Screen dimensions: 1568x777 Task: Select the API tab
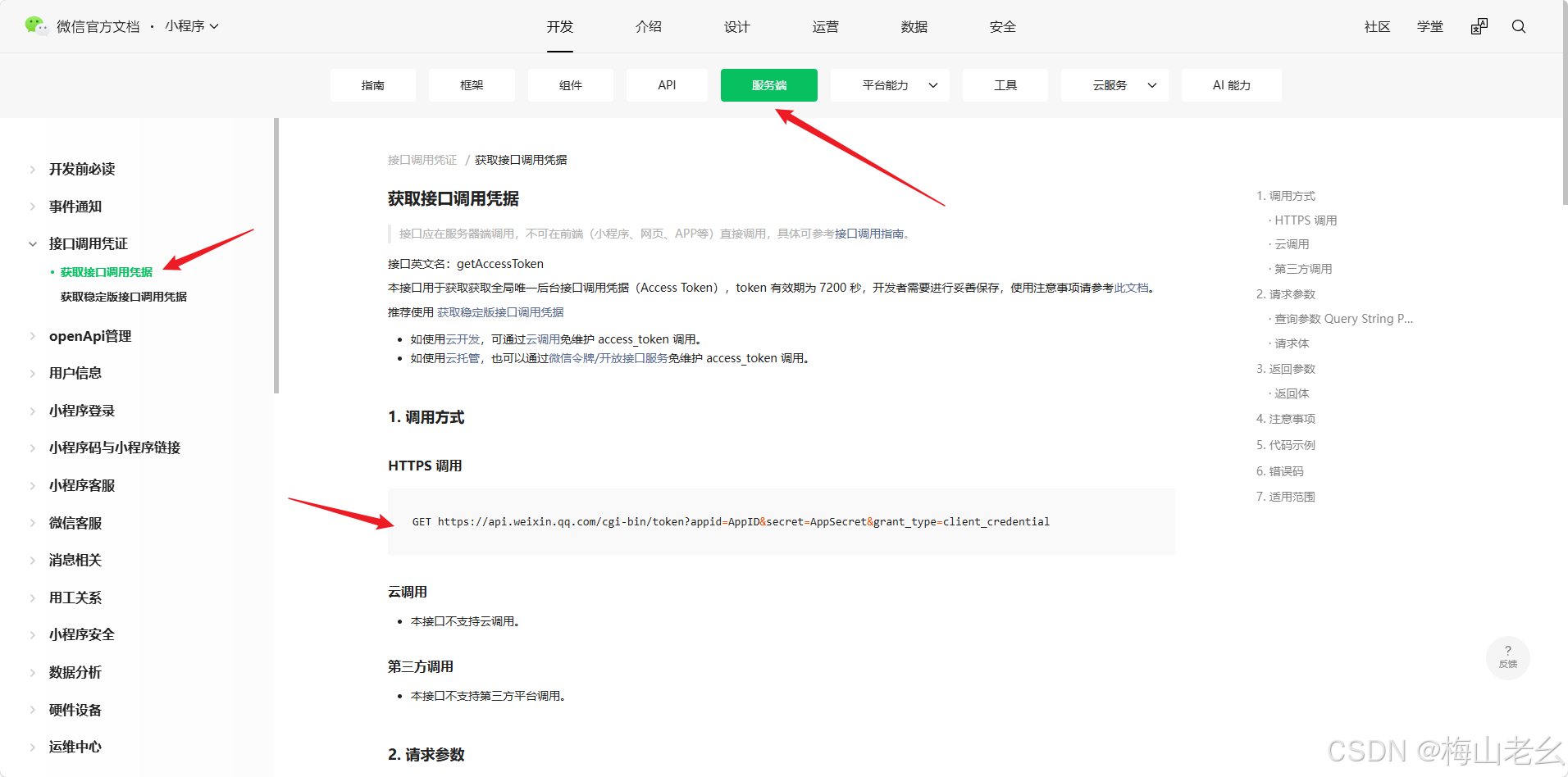[667, 85]
